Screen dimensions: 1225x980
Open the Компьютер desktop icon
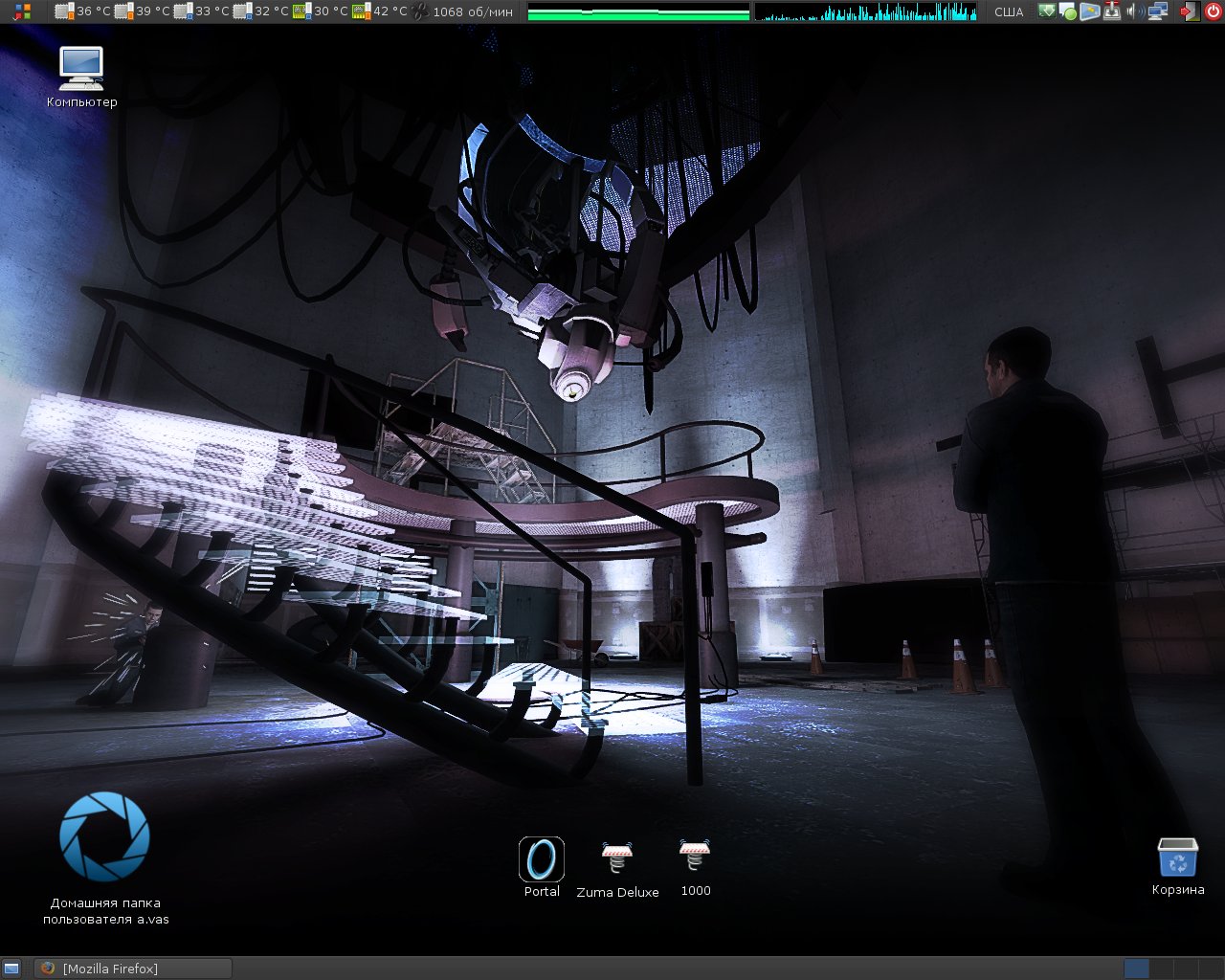point(81,77)
